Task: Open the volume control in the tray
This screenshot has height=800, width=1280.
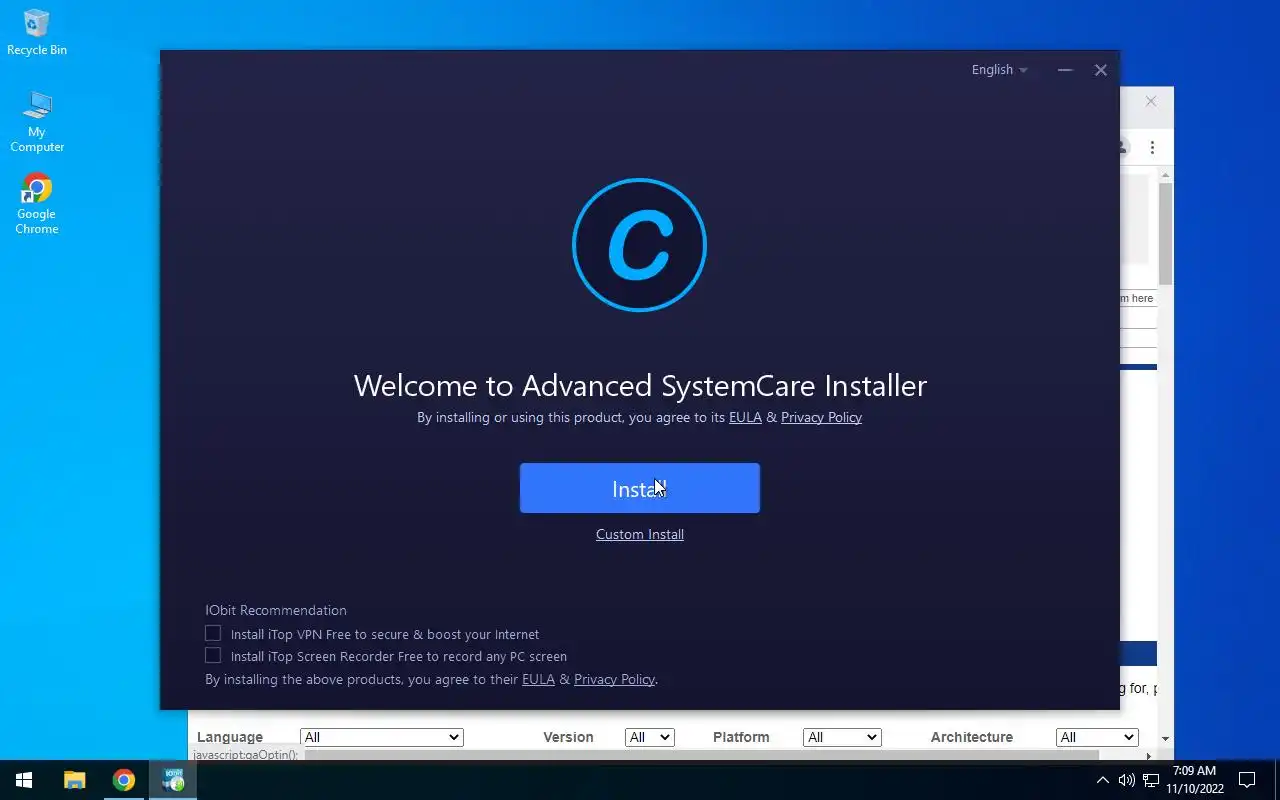Action: point(1127,780)
